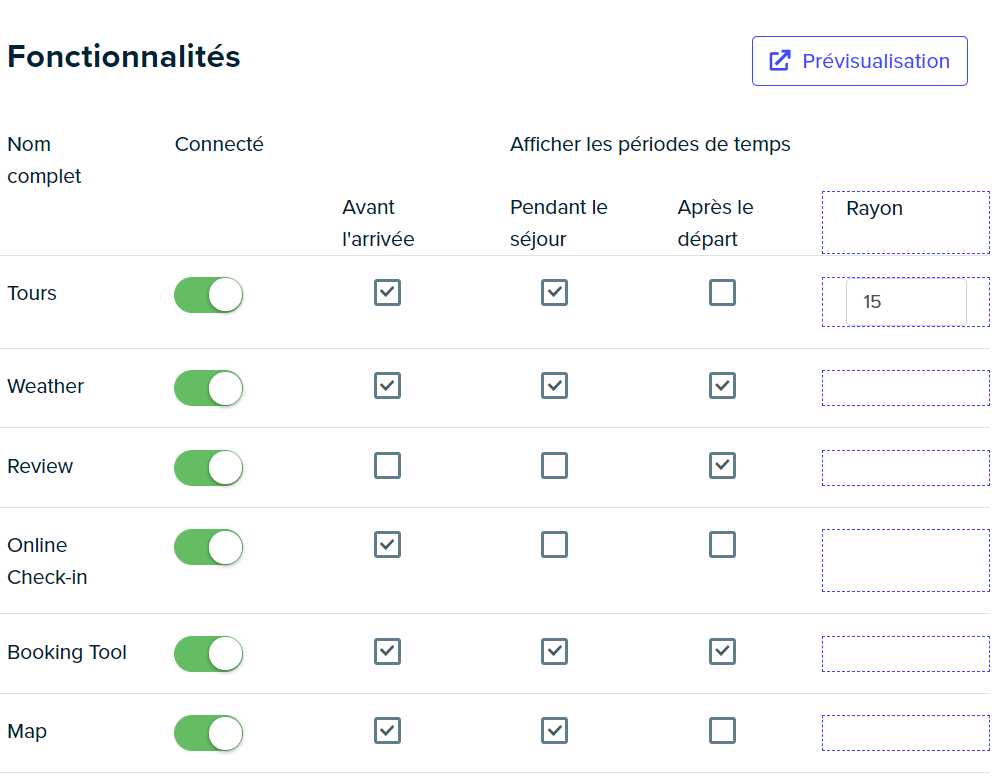Check Online Check-in Pendant le séjour box
The width and height of the screenshot is (998, 780).
pyautogui.click(x=554, y=544)
